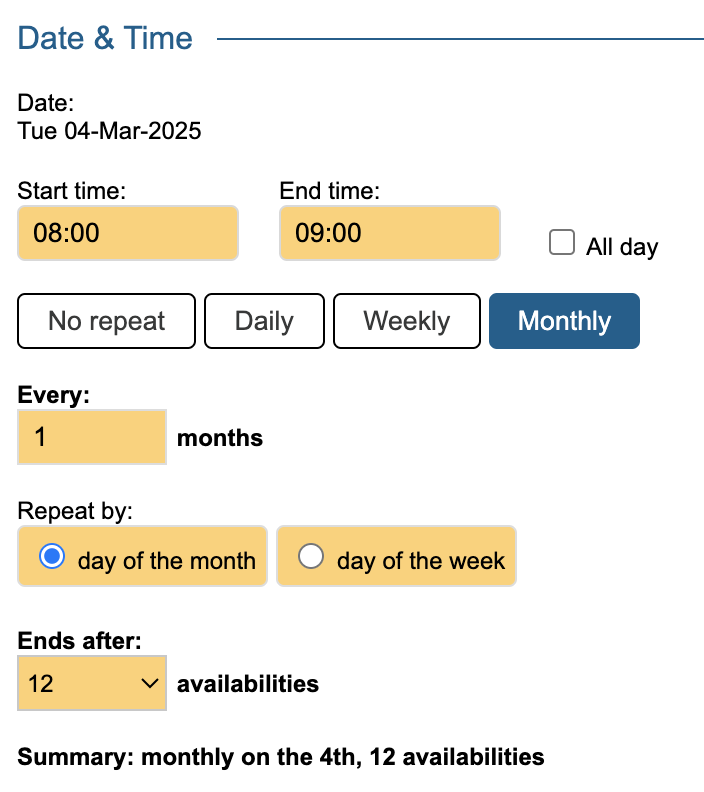This screenshot has width=704, height=792.
Task: Focus the Every months number field
Action: coord(92,437)
